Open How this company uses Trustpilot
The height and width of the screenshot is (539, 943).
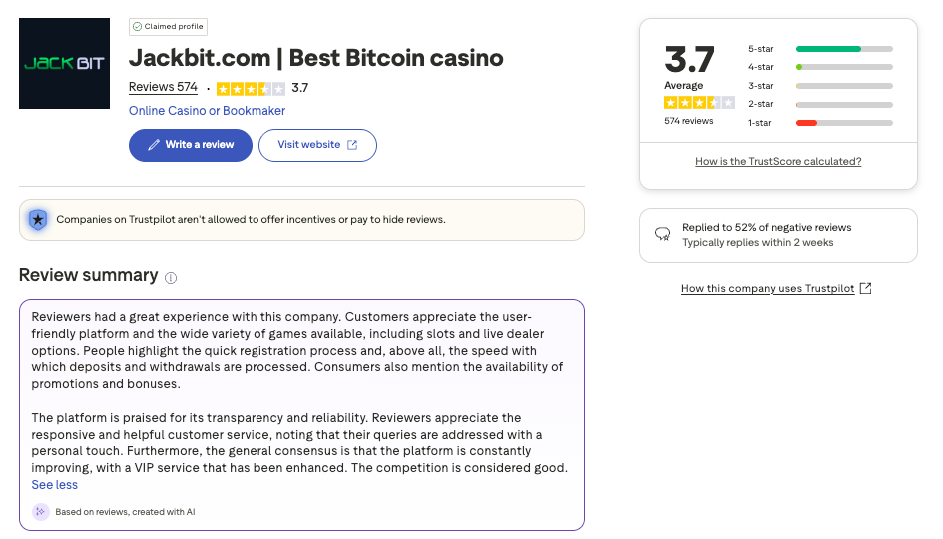pyautogui.click(x=767, y=288)
